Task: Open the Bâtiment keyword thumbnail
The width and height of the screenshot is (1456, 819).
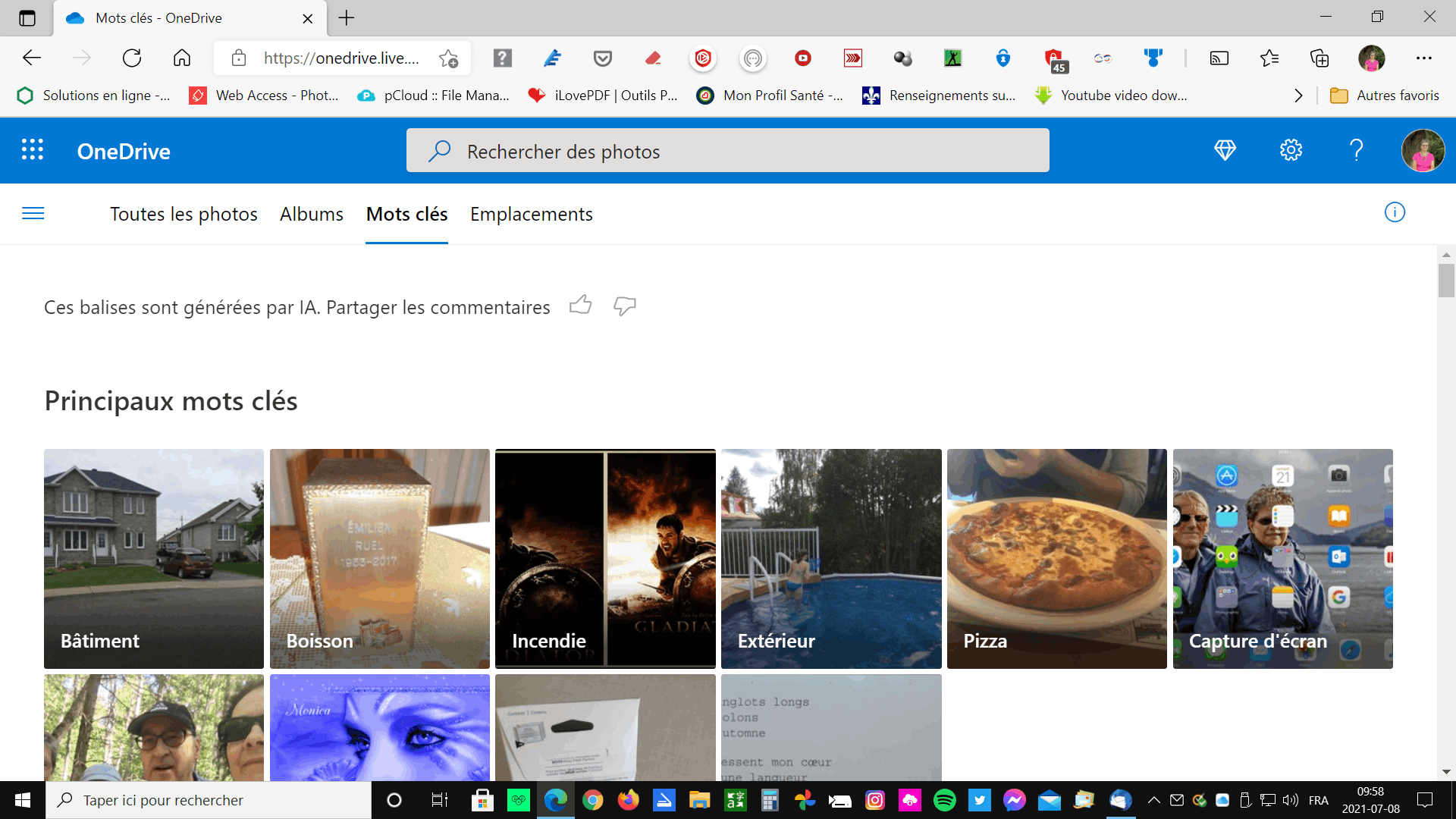Action: click(154, 559)
